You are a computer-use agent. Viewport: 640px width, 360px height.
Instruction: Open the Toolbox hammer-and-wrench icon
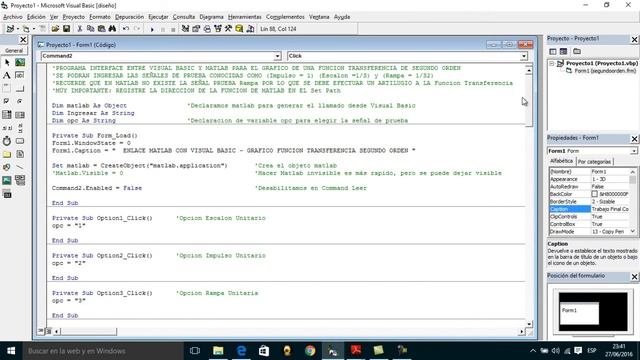tap(229, 29)
